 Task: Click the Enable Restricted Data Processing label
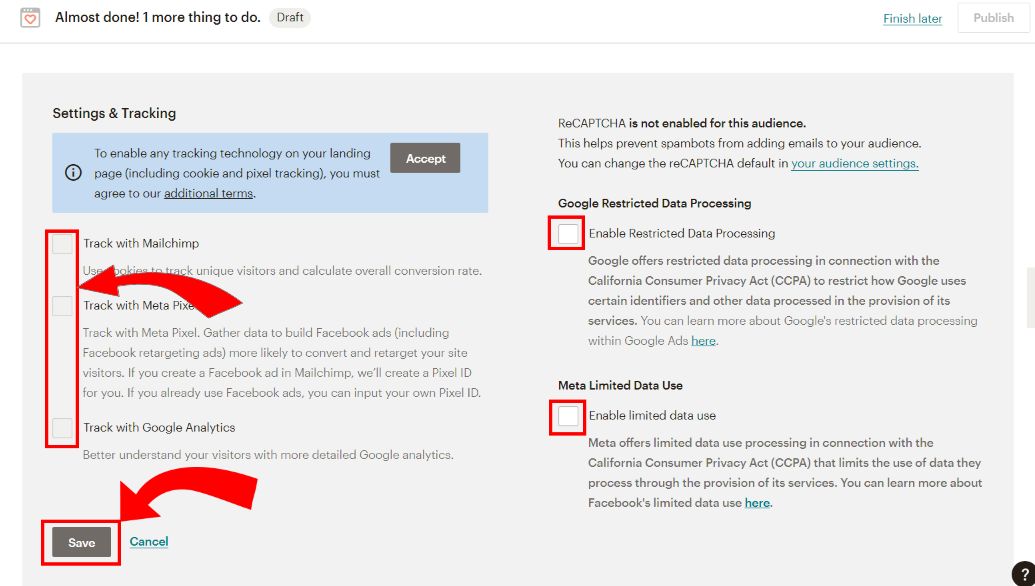[682, 234]
